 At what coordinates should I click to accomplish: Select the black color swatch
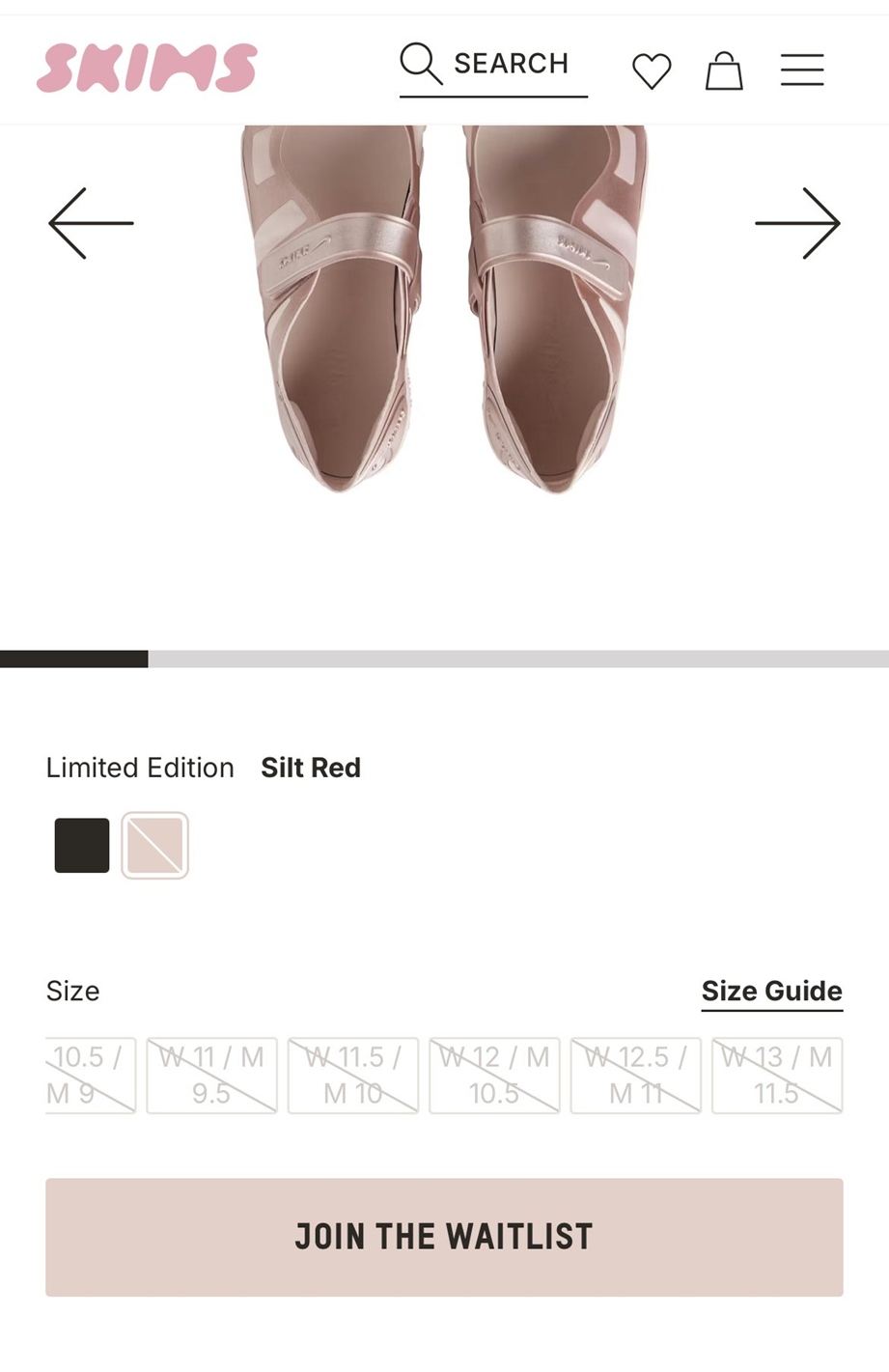[82, 846]
